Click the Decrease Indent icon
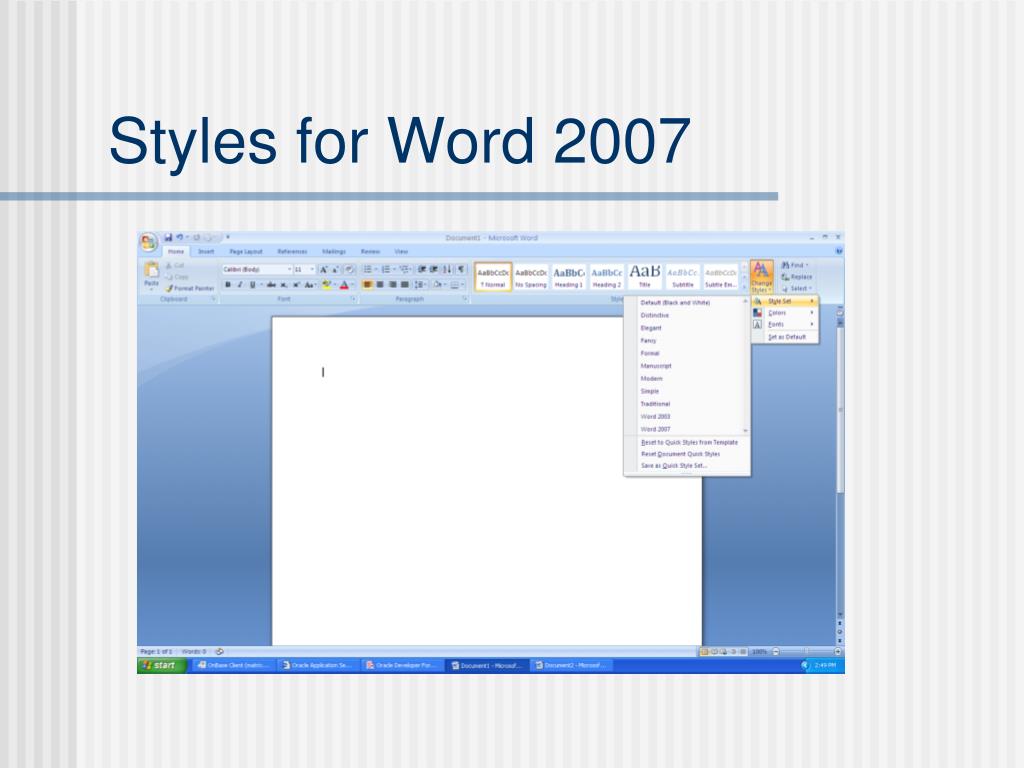The height and width of the screenshot is (768, 1024). (x=422, y=269)
